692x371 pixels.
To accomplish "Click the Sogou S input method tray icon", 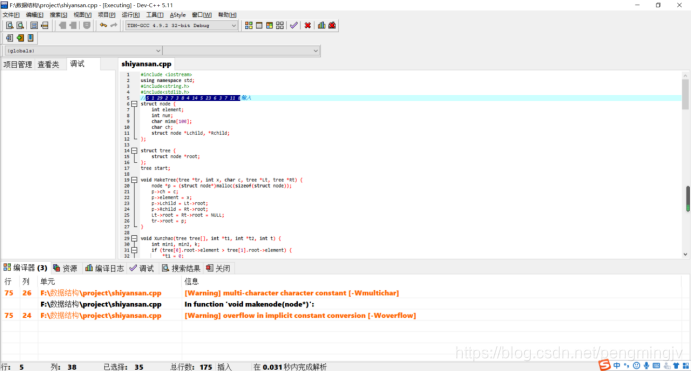I will point(605,365).
